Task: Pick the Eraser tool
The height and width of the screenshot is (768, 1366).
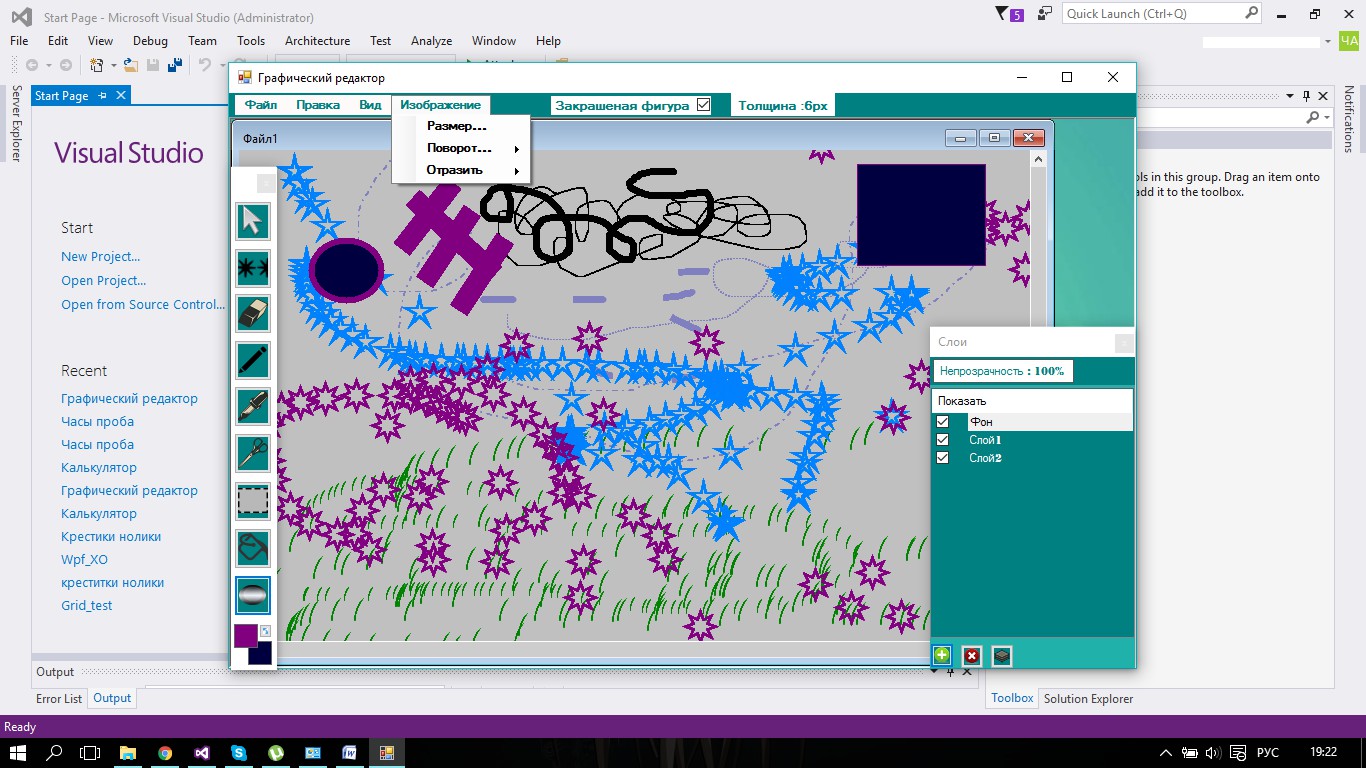Action: [x=253, y=314]
